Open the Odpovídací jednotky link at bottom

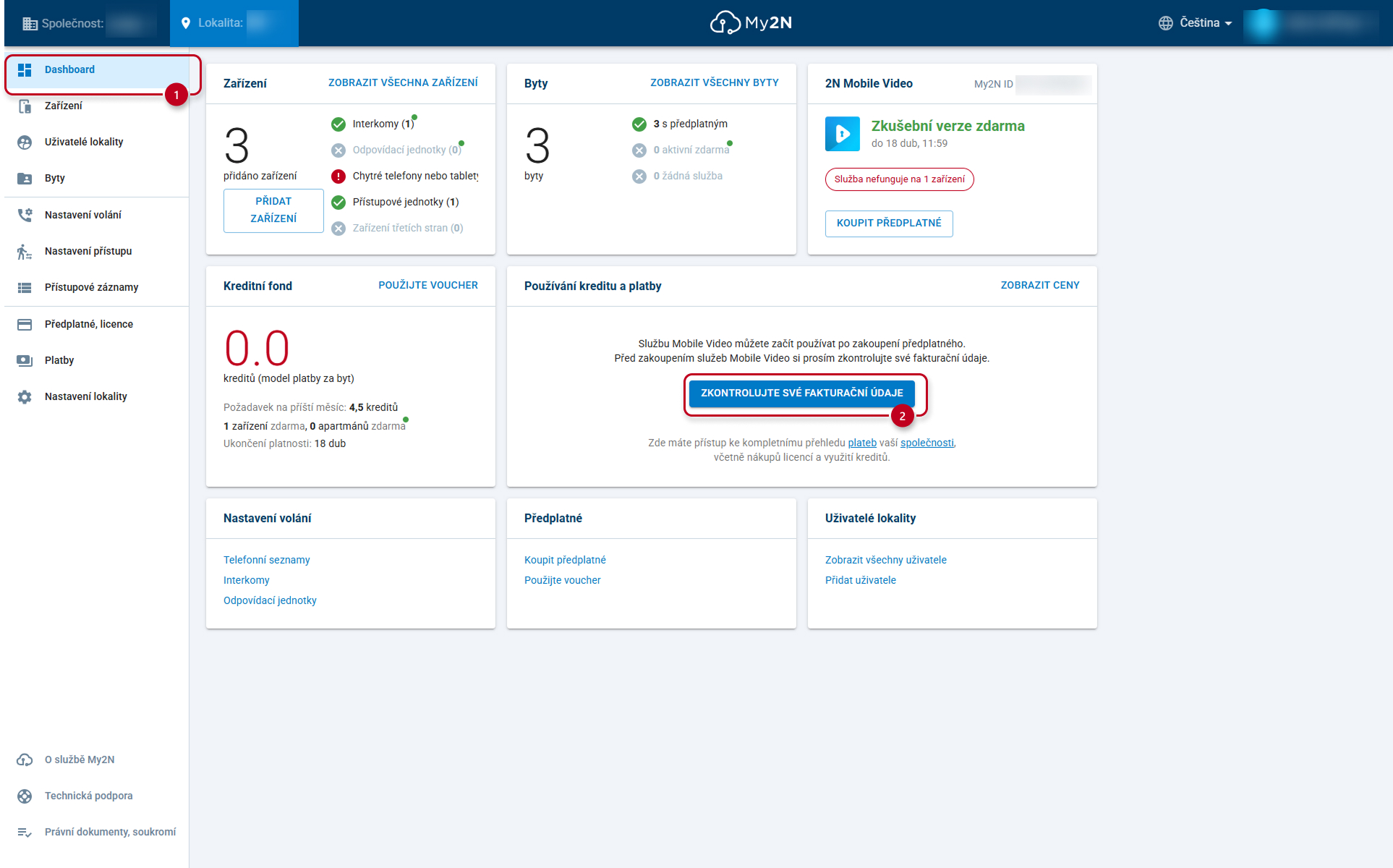click(270, 600)
